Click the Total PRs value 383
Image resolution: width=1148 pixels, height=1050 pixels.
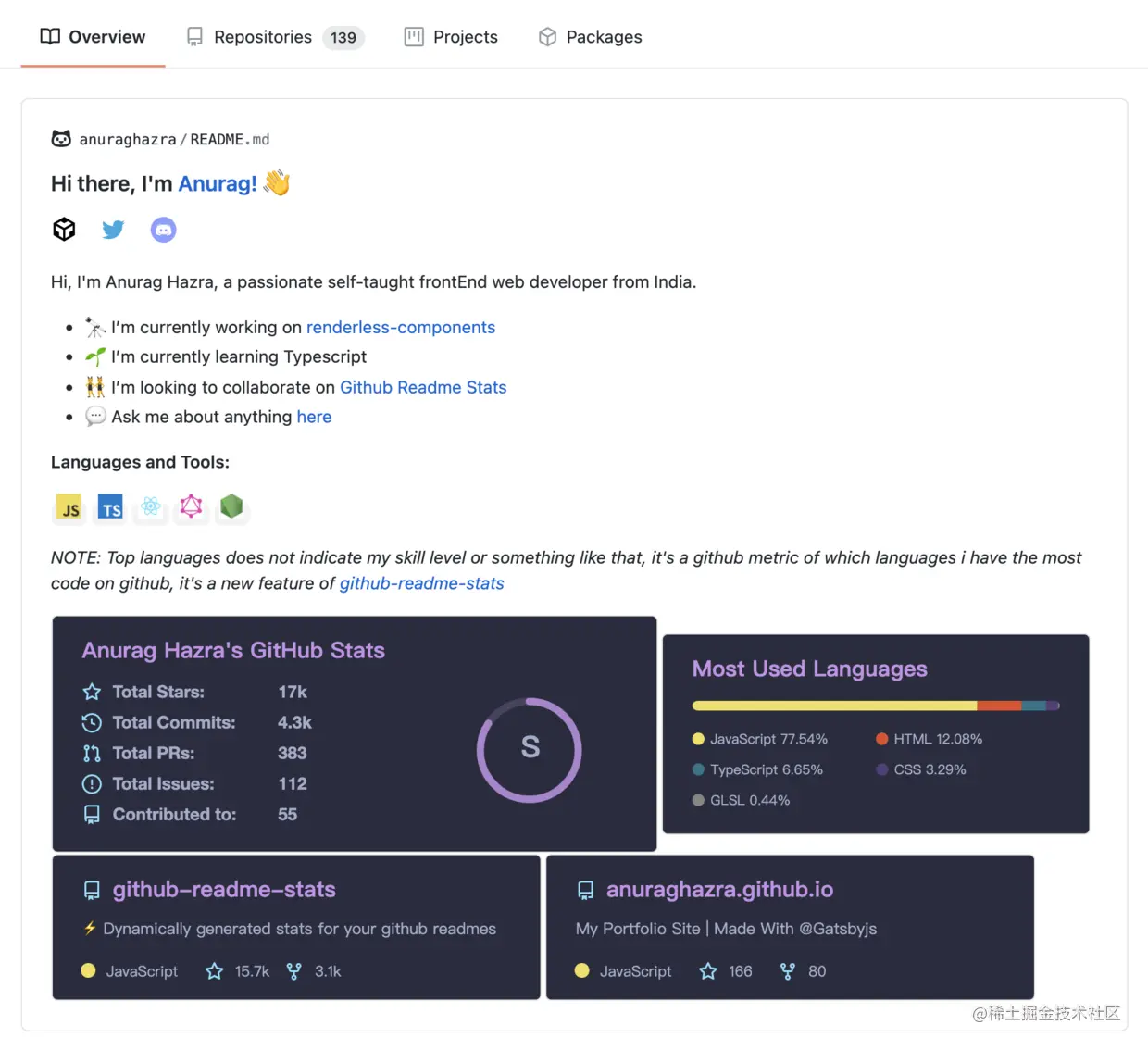[x=293, y=753]
